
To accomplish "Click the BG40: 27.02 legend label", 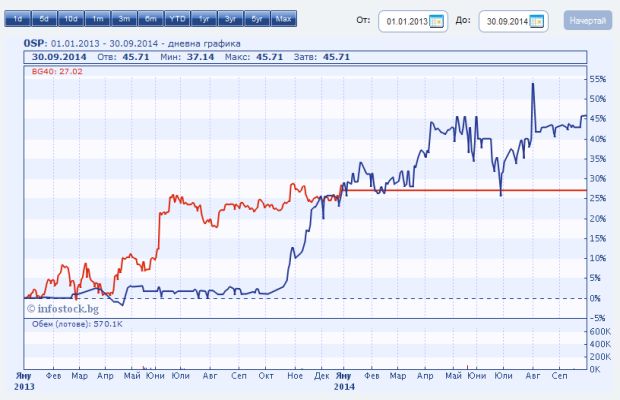I will click(57, 72).
